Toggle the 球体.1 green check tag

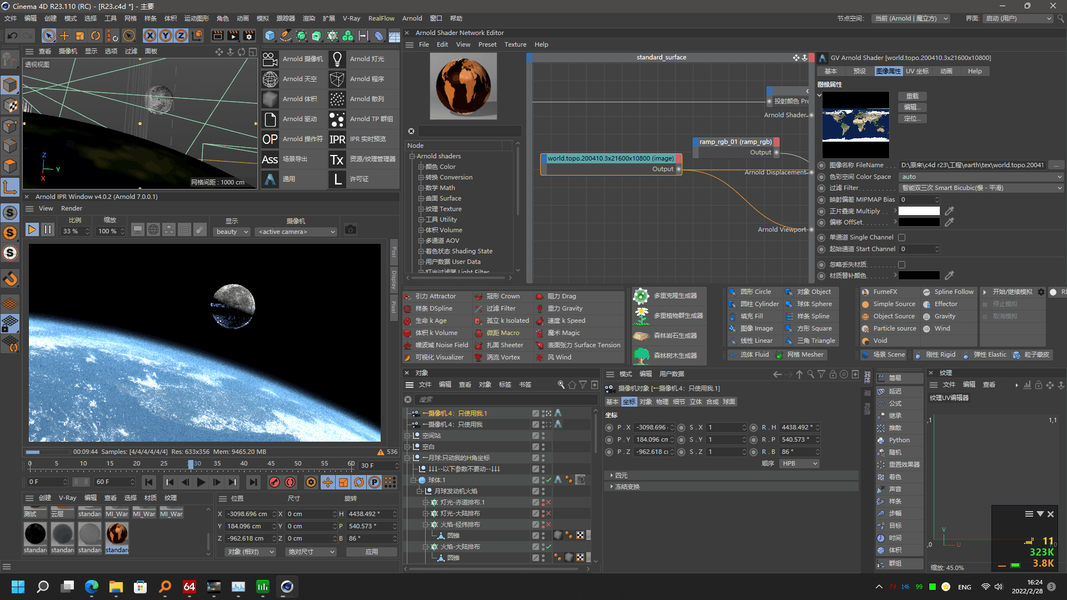548,480
